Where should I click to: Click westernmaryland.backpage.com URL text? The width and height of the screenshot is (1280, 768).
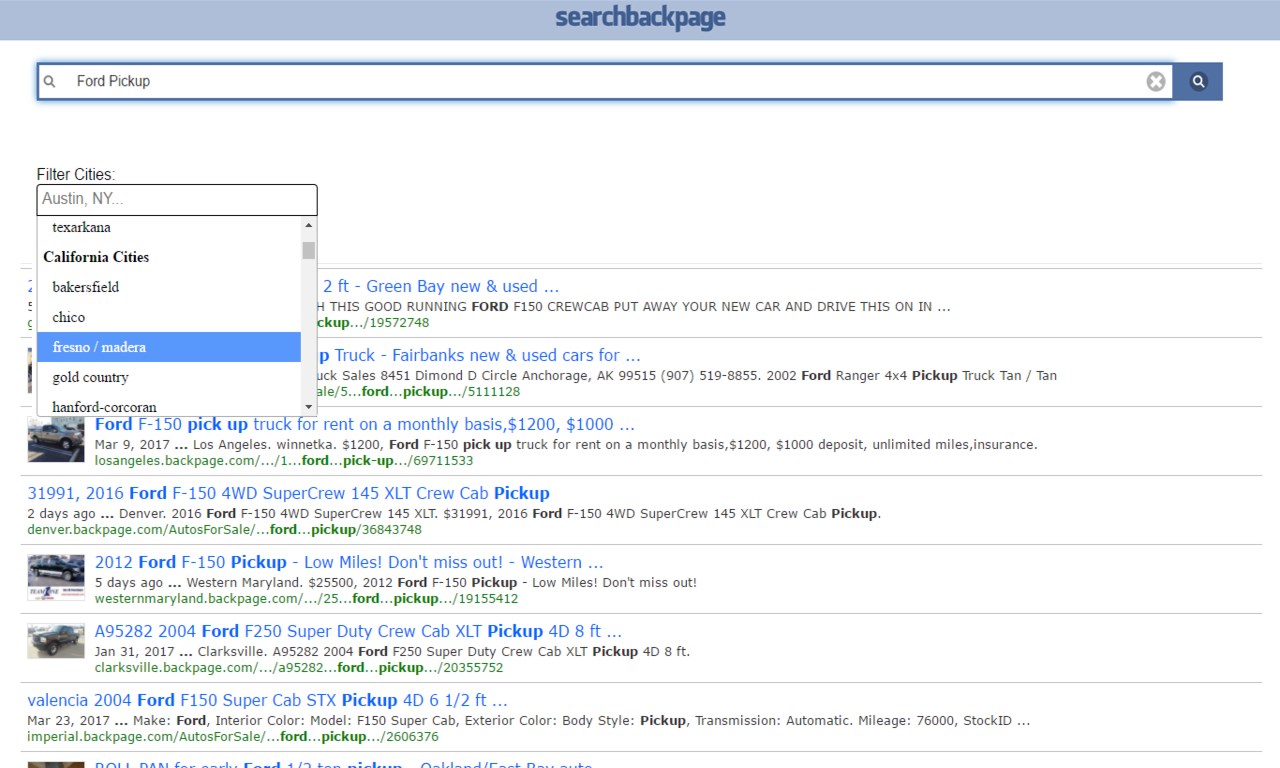[x=306, y=599]
